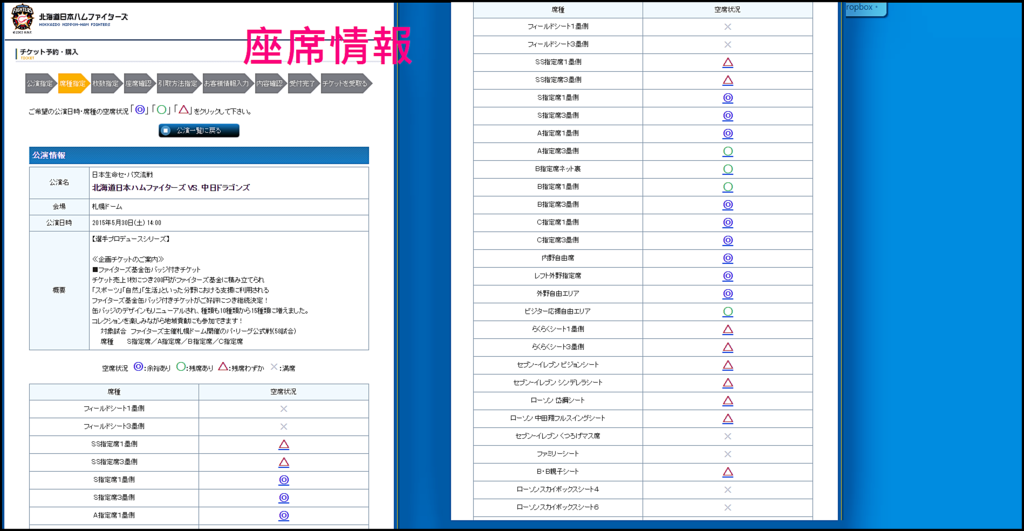The height and width of the screenshot is (531, 1024).
Task: Click B指定席1塁側 green circle availability icon
Action: [x=728, y=187]
